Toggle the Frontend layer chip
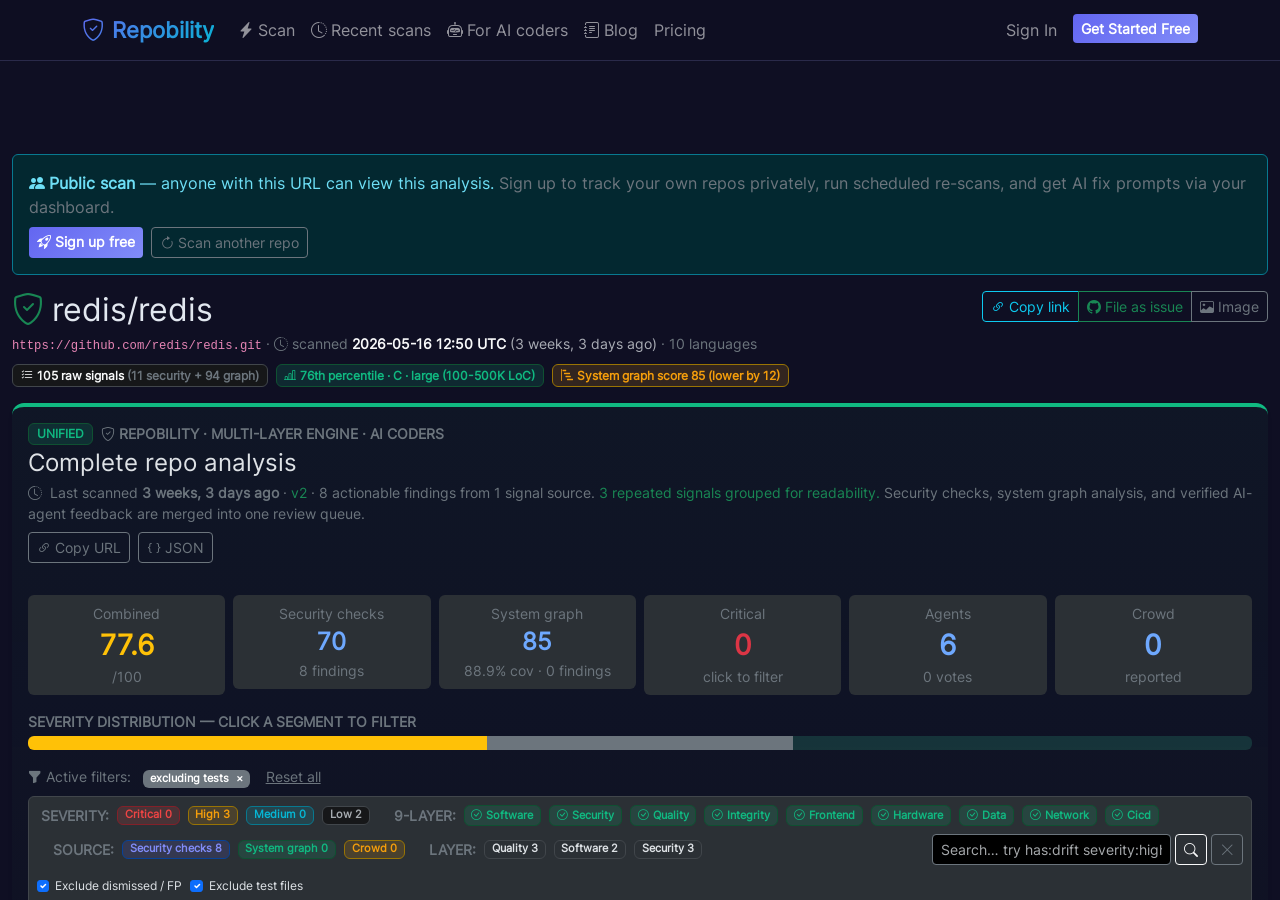1280x900 pixels. [x=825, y=815]
